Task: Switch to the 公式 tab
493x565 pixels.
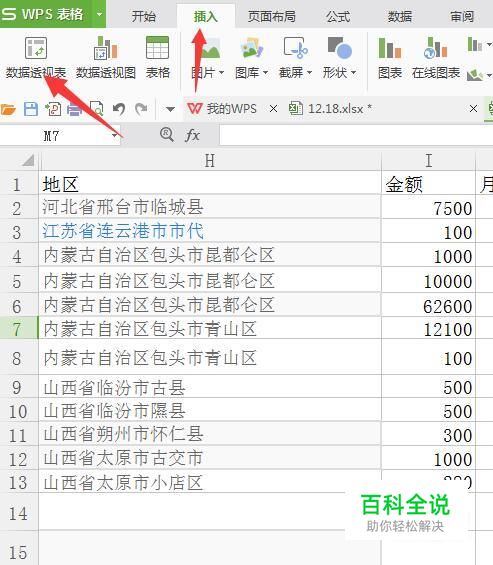Action: pos(338,16)
